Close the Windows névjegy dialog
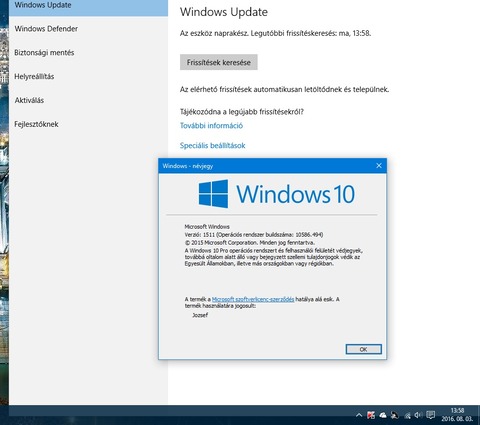The height and width of the screenshot is (425, 480). point(379,166)
